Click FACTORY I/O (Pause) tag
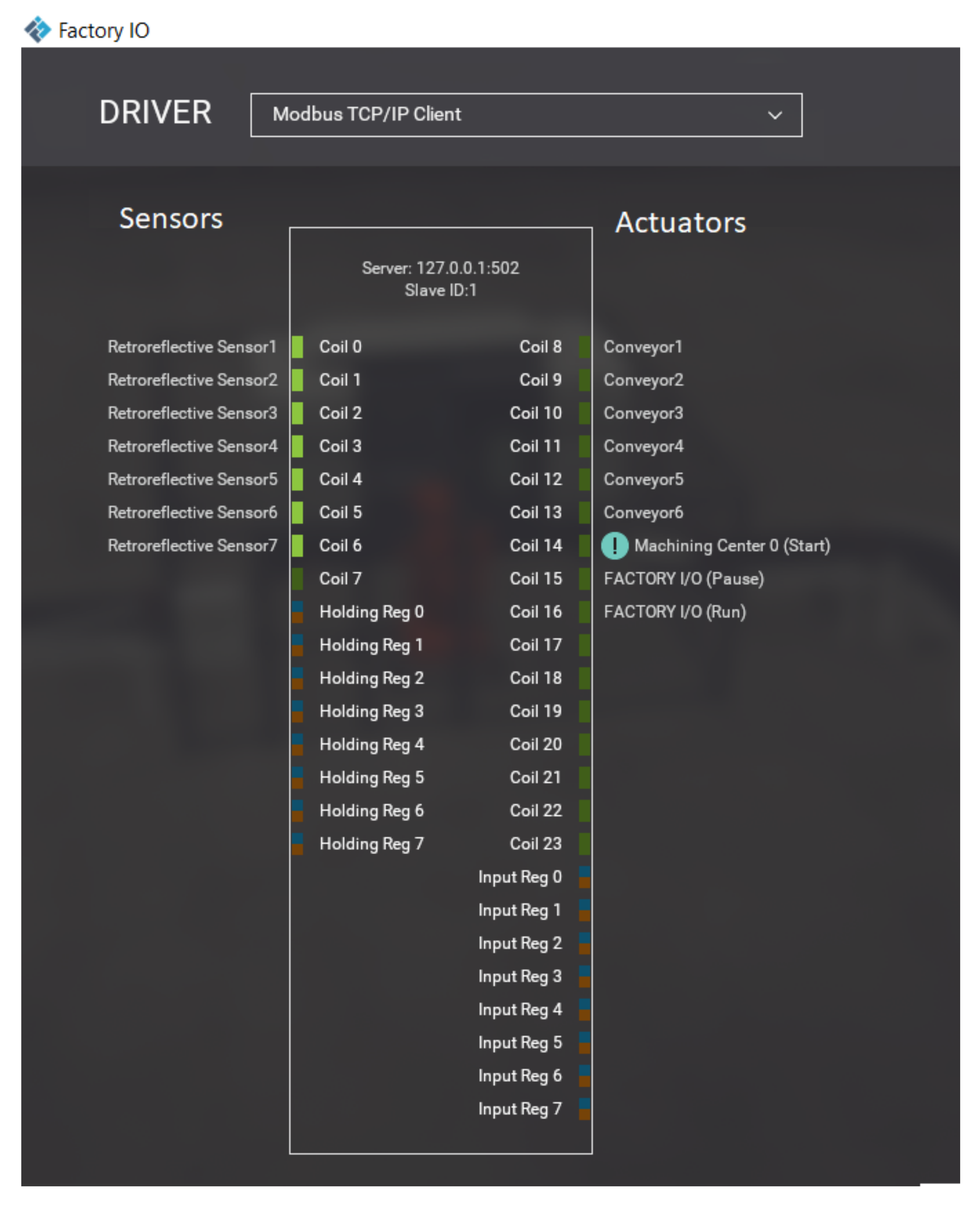This screenshot has height=1205, width=980. (x=684, y=578)
